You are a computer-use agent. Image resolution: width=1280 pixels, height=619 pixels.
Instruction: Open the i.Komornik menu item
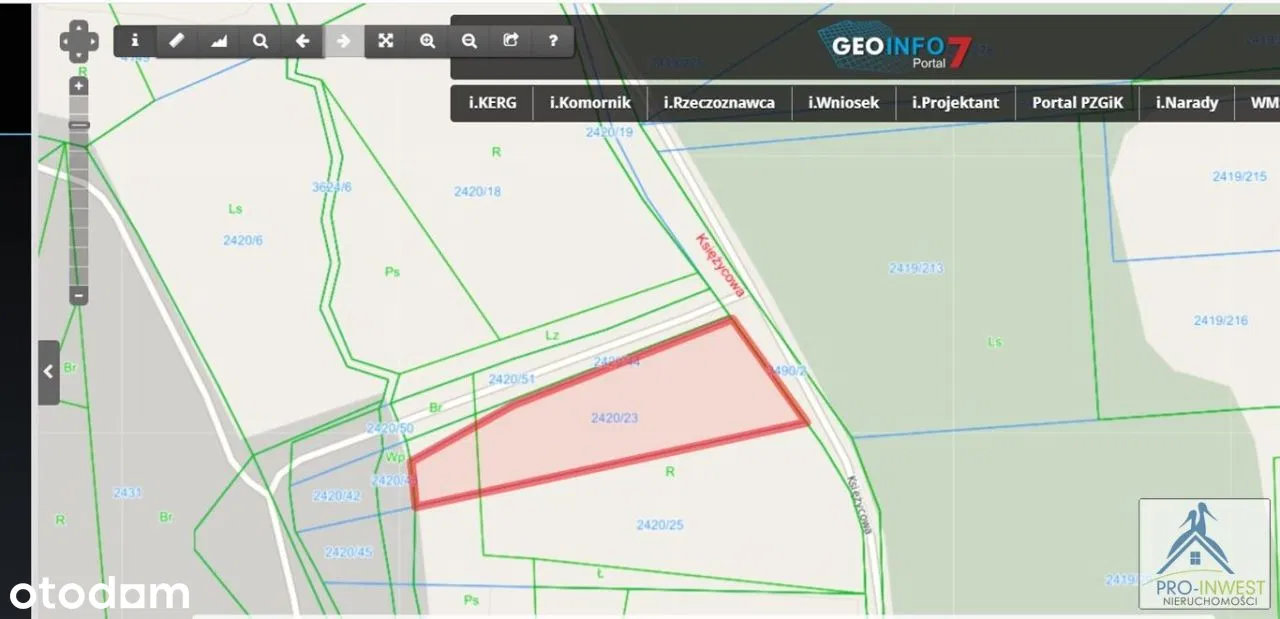pyautogui.click(x=590, y=102)
